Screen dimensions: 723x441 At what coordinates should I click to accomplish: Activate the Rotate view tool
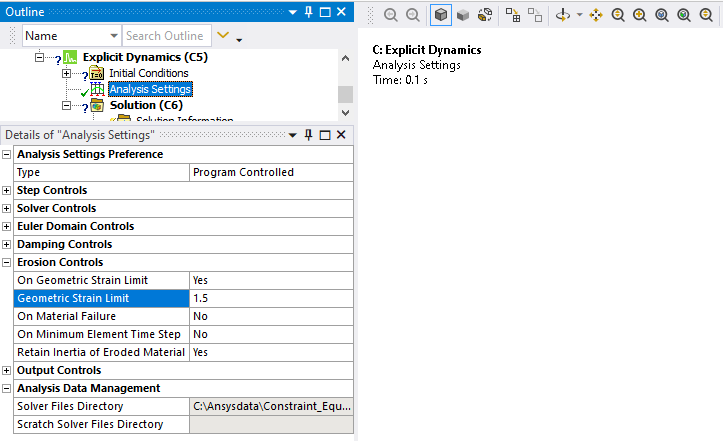click(563, 15)
